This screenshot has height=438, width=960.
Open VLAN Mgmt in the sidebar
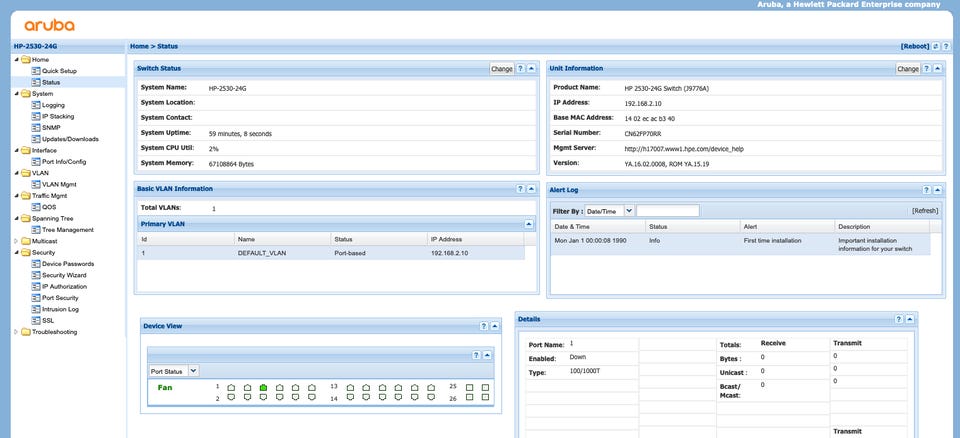[x=61, y=184]
